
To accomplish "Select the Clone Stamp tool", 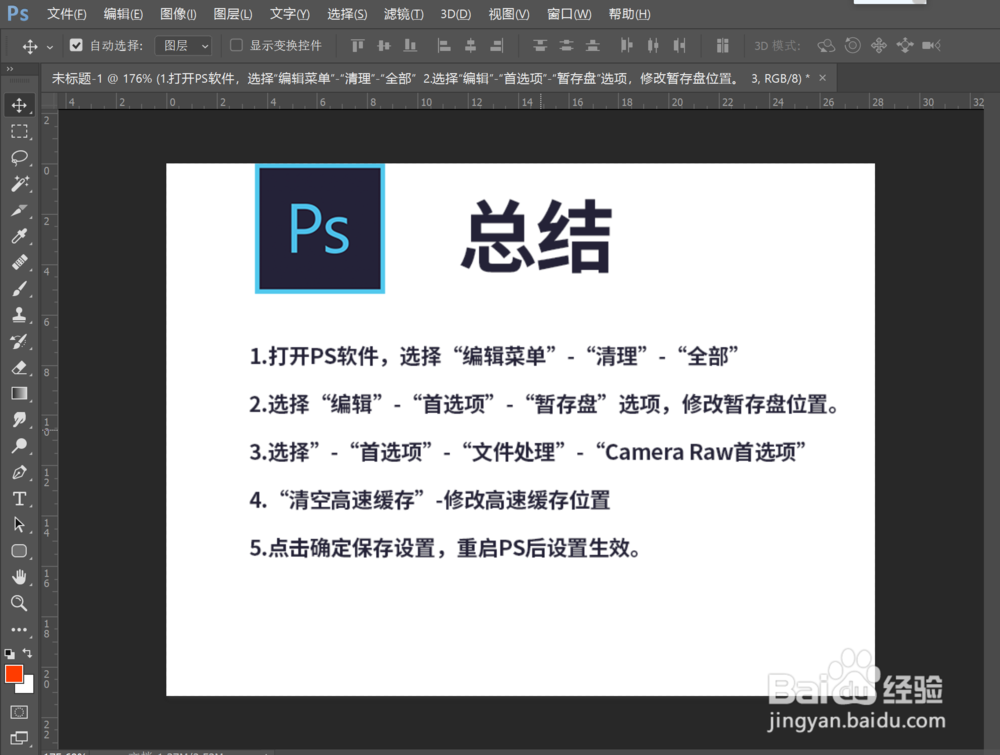I will pos(21,315).
